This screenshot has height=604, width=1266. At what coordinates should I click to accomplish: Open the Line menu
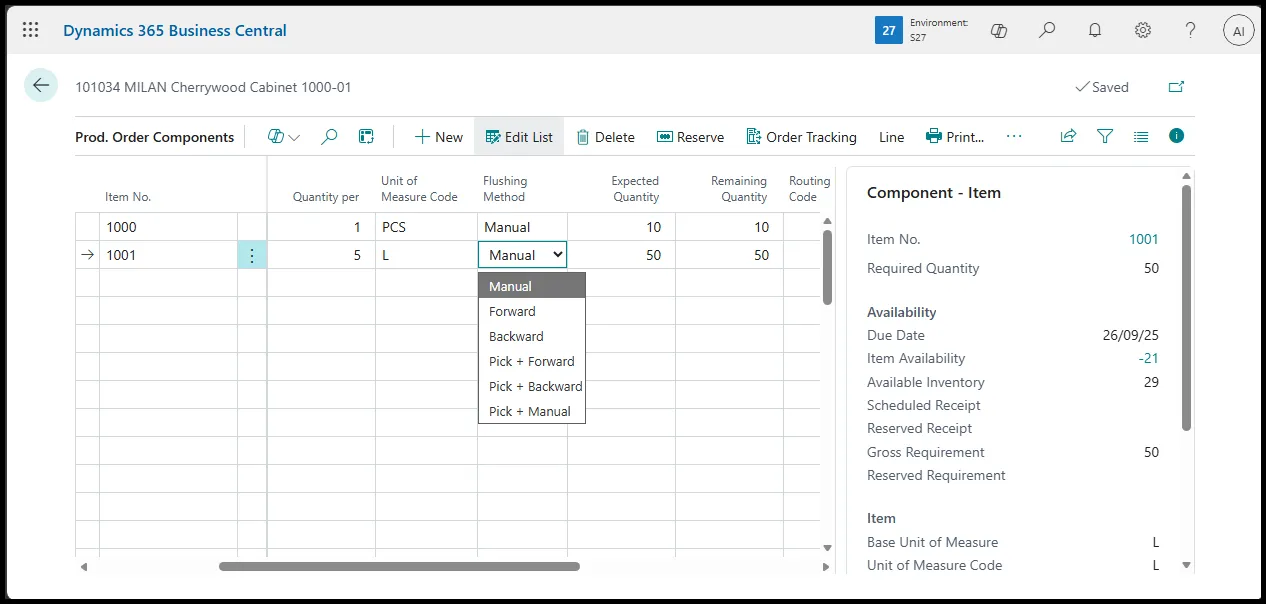(891, 137)
